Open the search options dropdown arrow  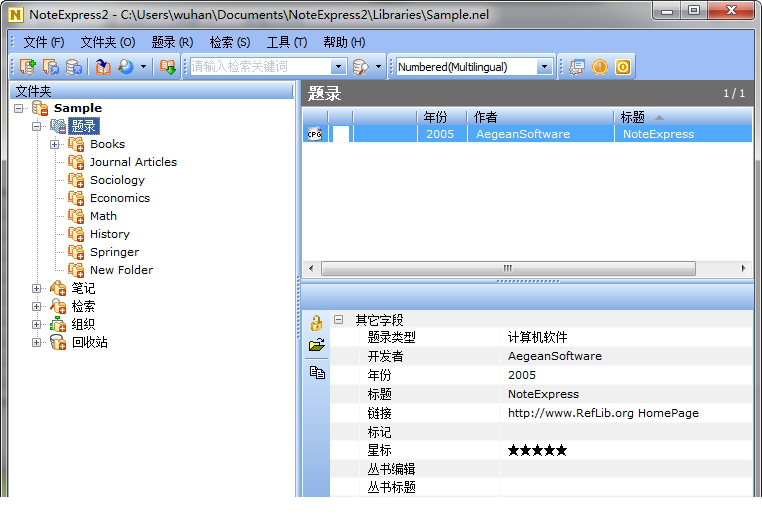(x=378, y=67)
